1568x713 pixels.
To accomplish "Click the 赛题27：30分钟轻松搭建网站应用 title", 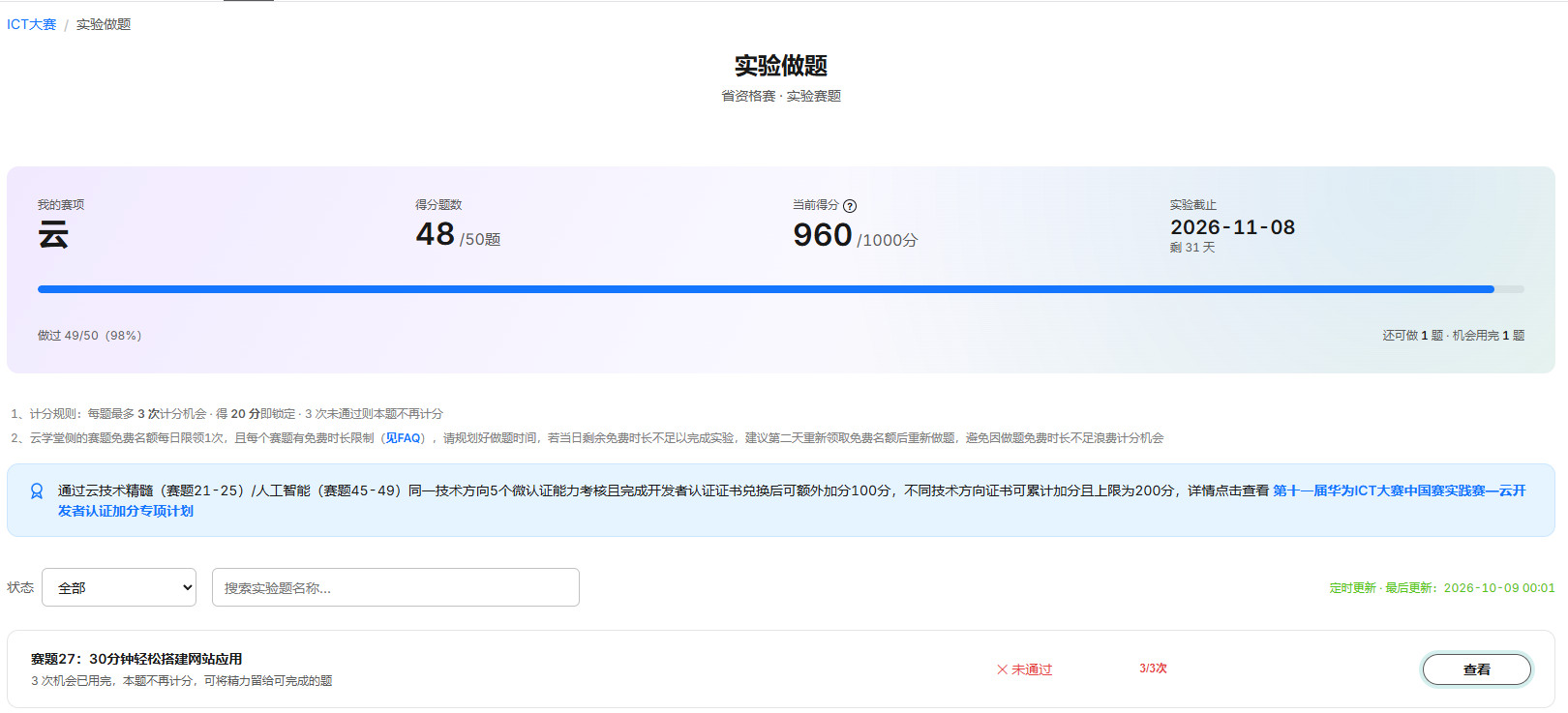I will pyautogui.click(x=136, y=659).
